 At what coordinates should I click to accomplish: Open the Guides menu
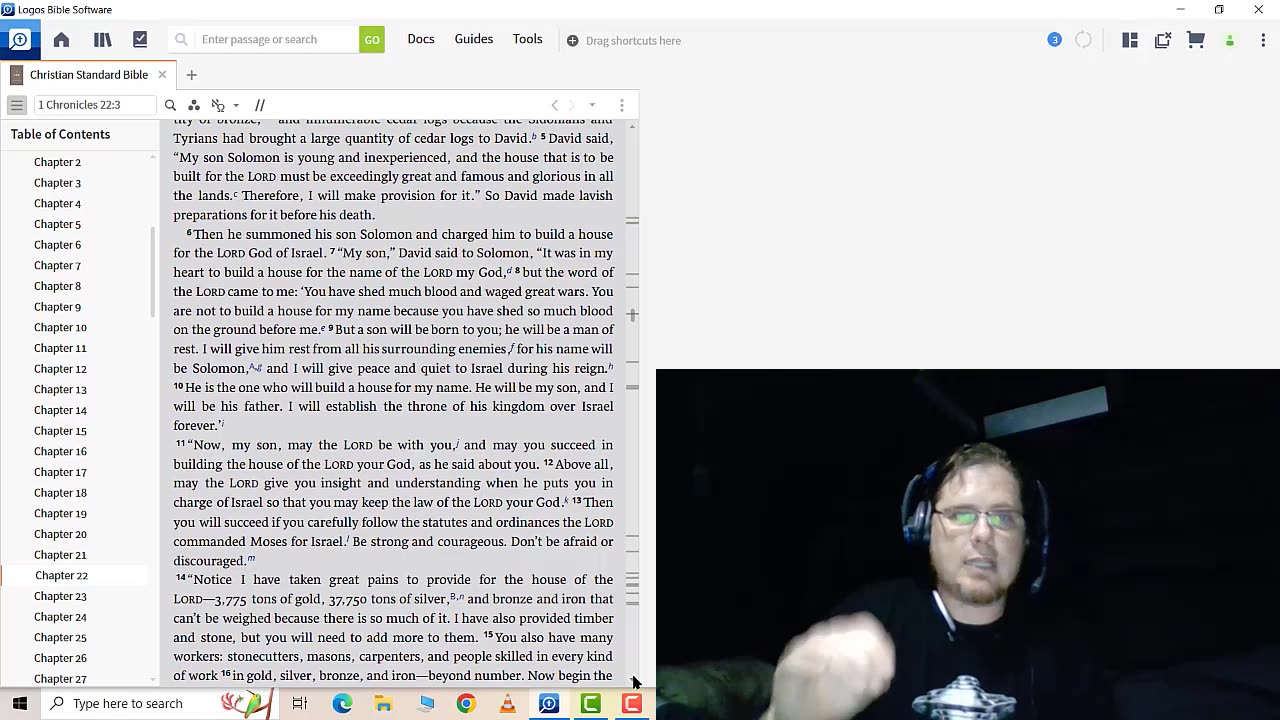pyautogui.click(x=474, y=39)
